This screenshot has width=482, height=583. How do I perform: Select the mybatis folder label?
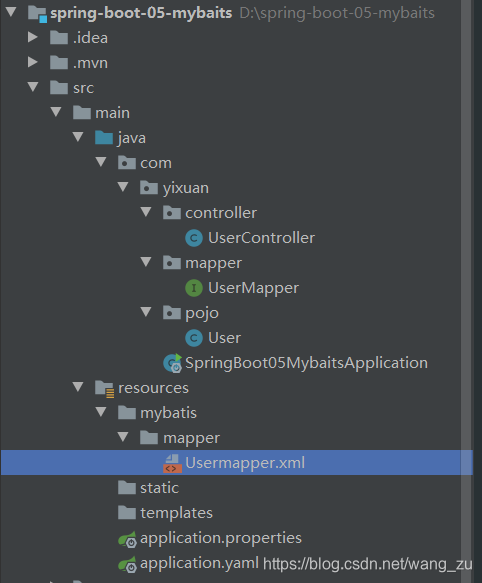pyautogui.click(x=168, y=413)
